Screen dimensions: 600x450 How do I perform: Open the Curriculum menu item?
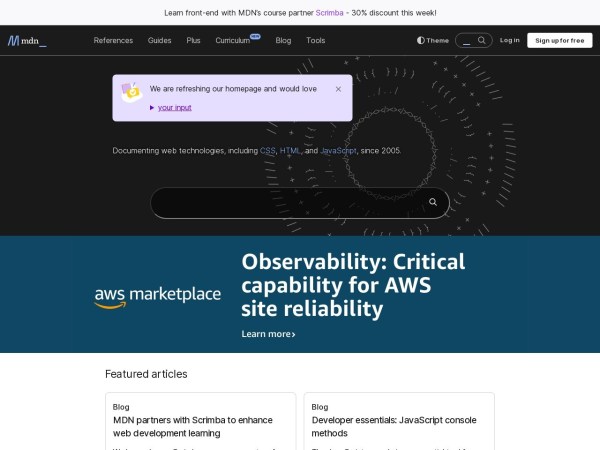point(233,41)
